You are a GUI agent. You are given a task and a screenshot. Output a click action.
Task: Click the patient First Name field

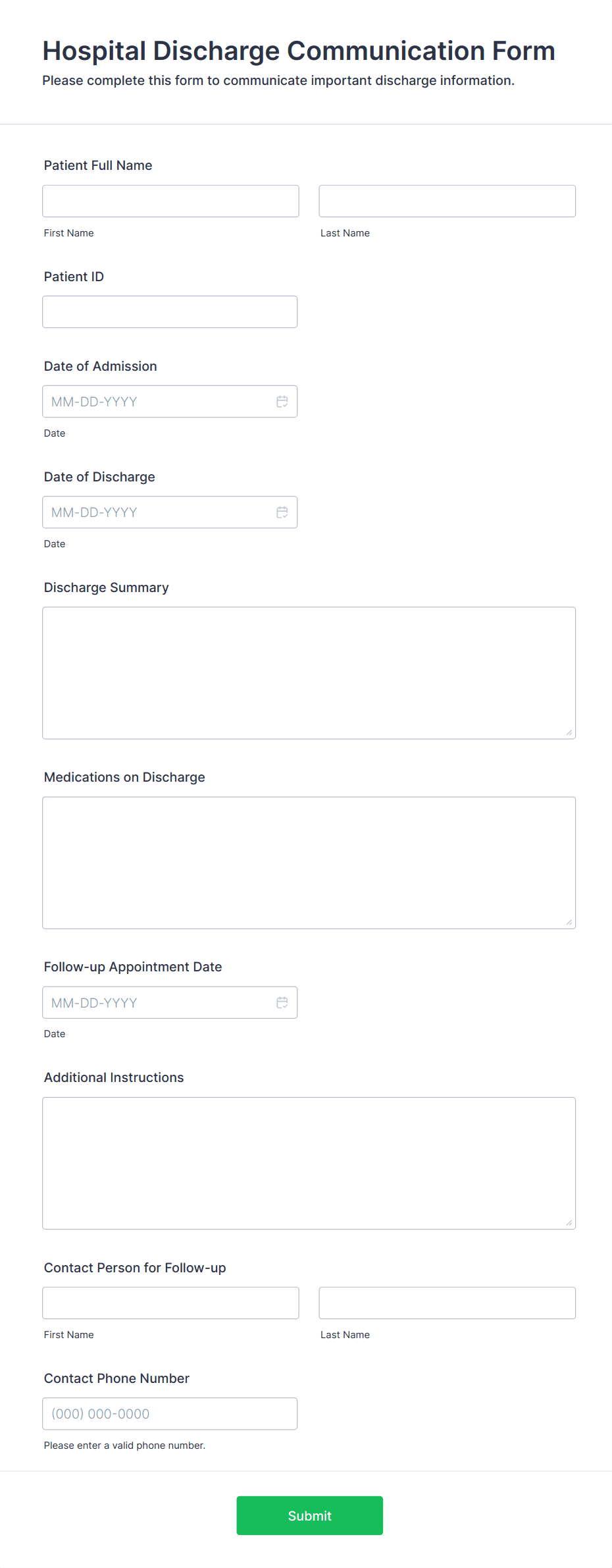[x=170, y=200]
